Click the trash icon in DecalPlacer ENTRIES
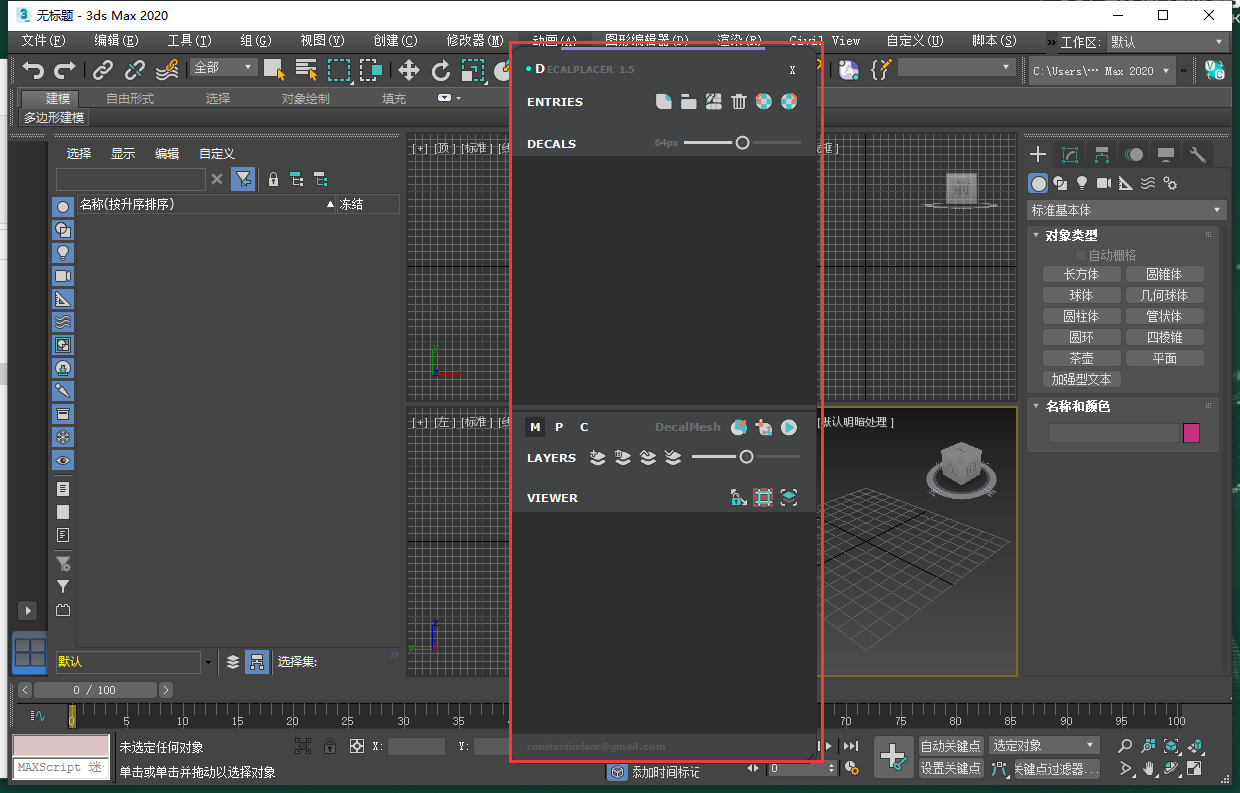Image resolution: width=1240 pixels, height=793 pixels. (739, 101)
